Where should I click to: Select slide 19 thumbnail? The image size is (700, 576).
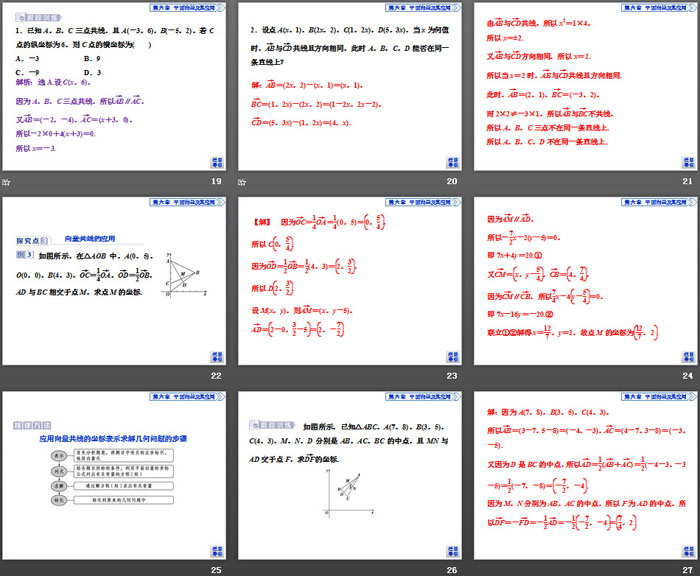coord(114,86)
